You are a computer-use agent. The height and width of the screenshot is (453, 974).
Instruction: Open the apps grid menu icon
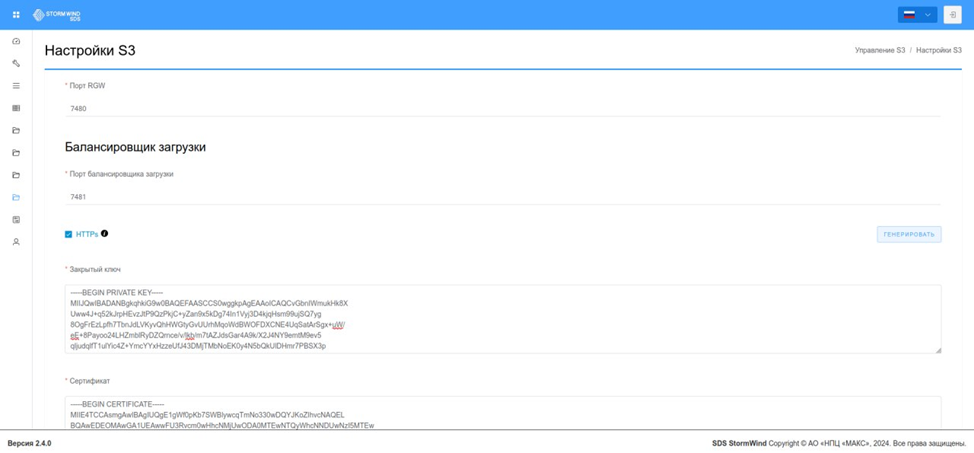[16, 15]
